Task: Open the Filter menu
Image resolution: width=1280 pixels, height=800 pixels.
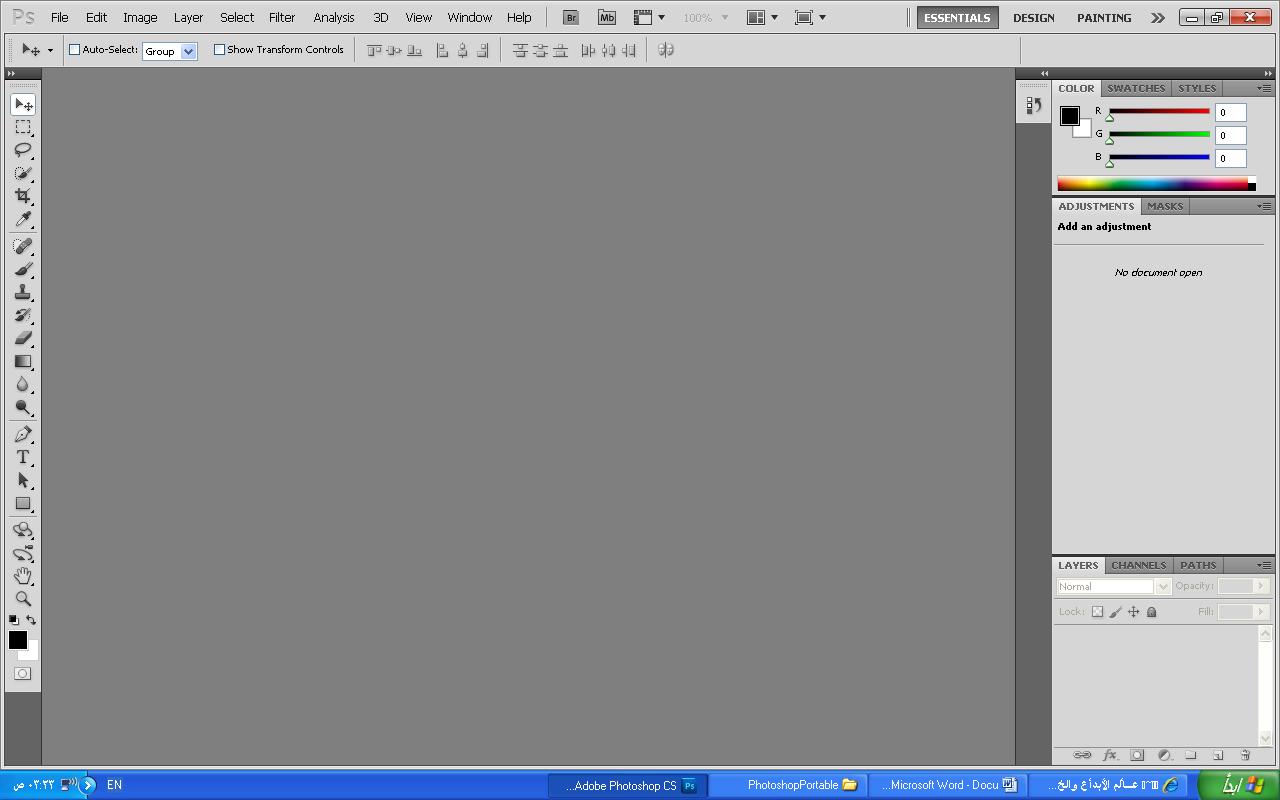Action: click(282, 17)
